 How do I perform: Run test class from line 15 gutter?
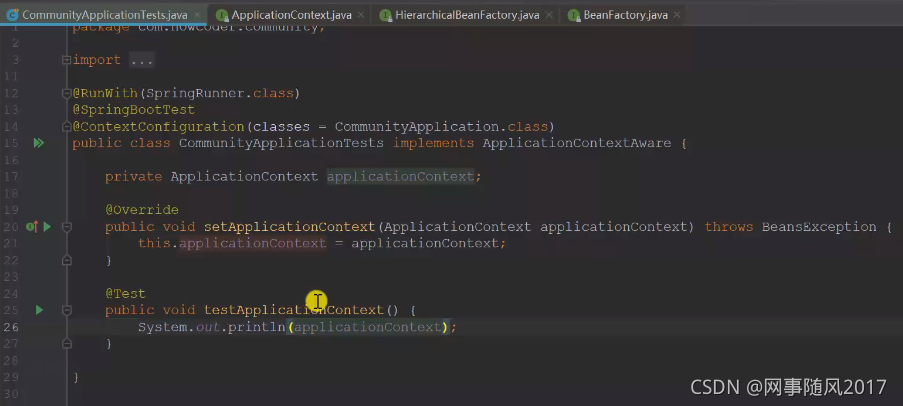(x=39, y=143)
